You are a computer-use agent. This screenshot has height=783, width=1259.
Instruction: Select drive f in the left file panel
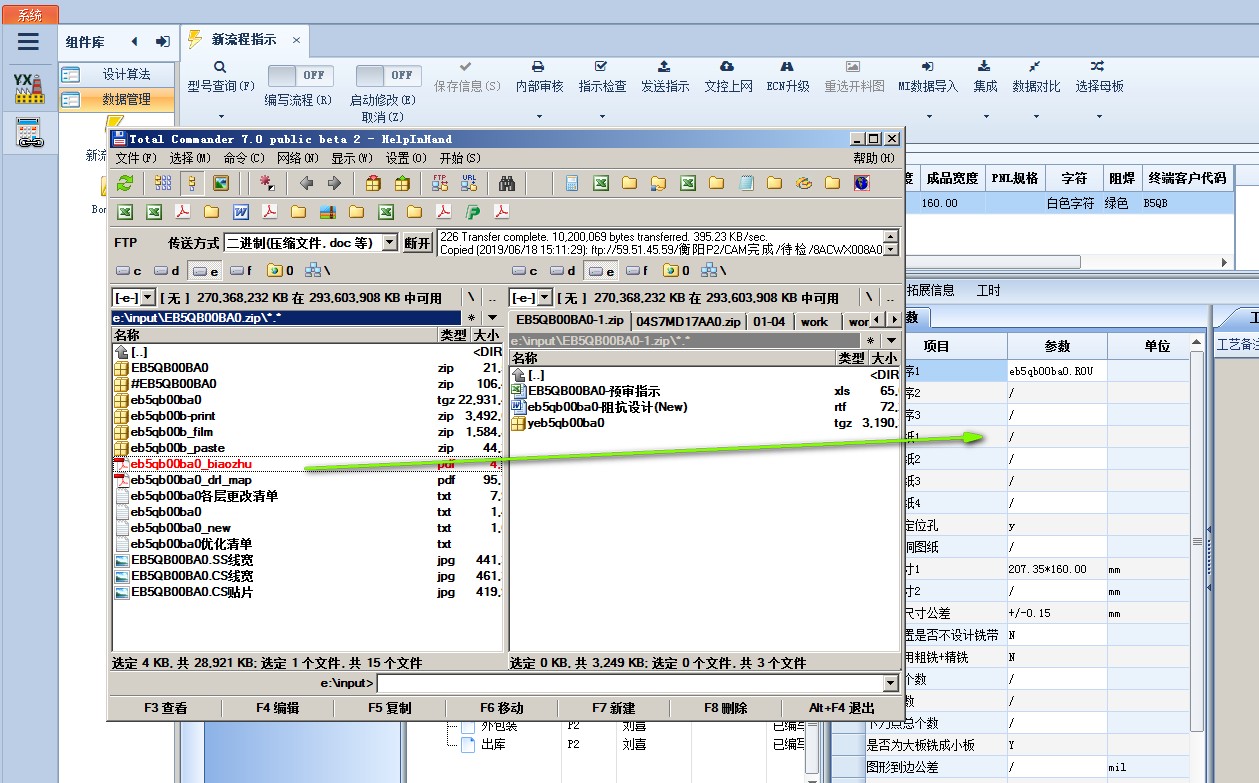coord(240,270)
